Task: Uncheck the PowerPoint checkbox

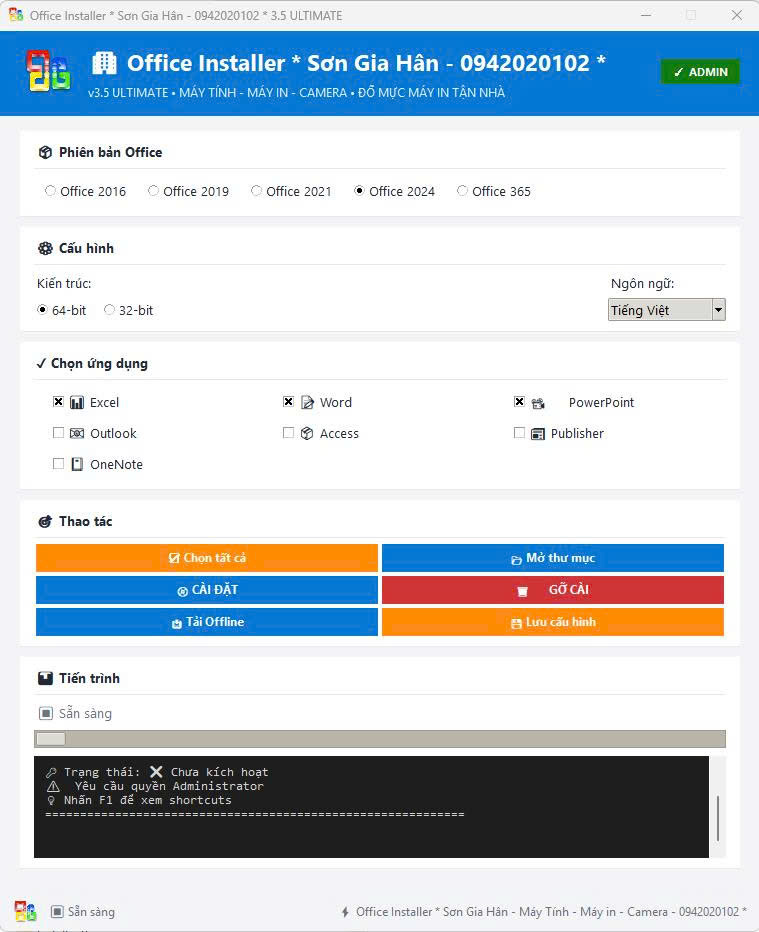Action: (x=519, y=402)
